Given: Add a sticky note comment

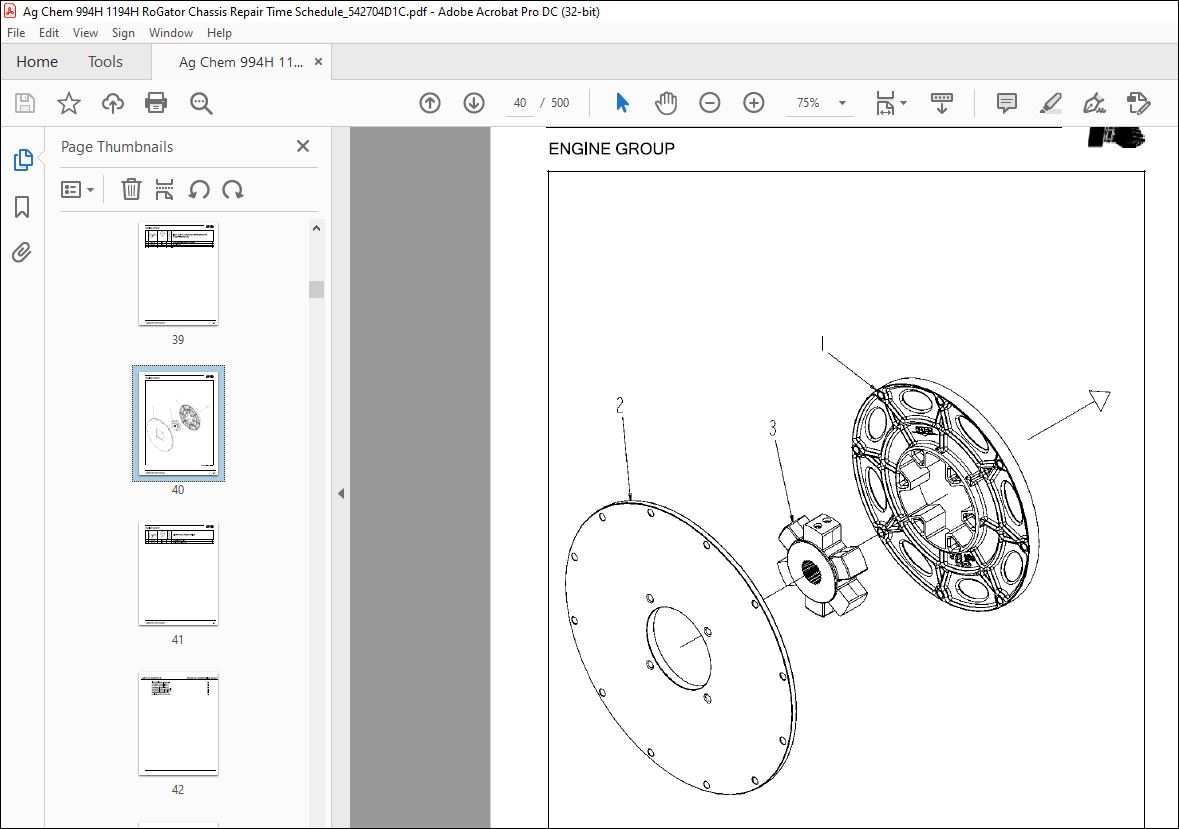Looking at the screenshot, I should point(1006,103).
